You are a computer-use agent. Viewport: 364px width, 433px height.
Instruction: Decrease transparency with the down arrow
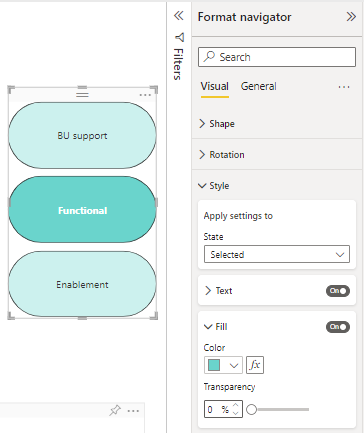coord(236,413)
